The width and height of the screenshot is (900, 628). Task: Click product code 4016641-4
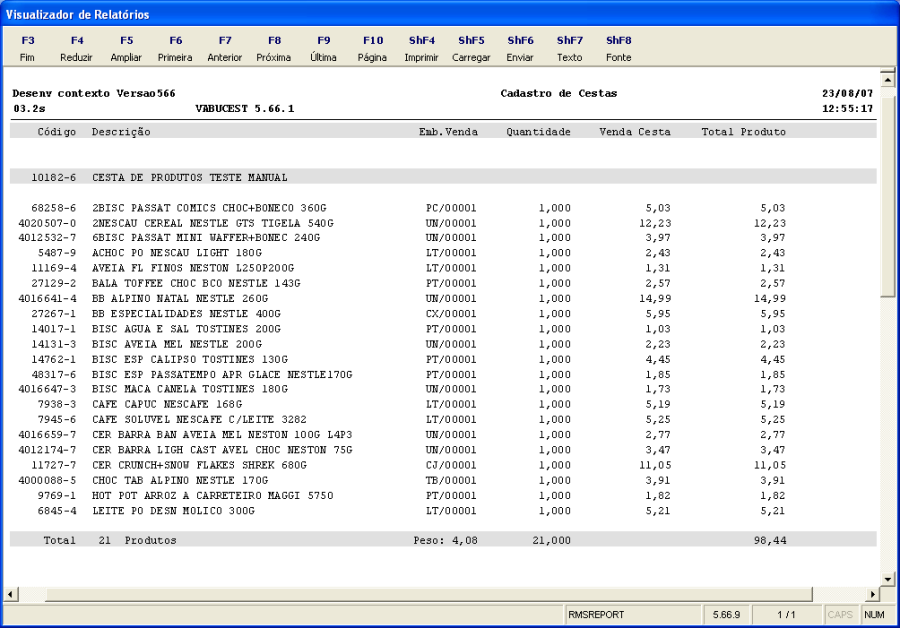[47, 299]
